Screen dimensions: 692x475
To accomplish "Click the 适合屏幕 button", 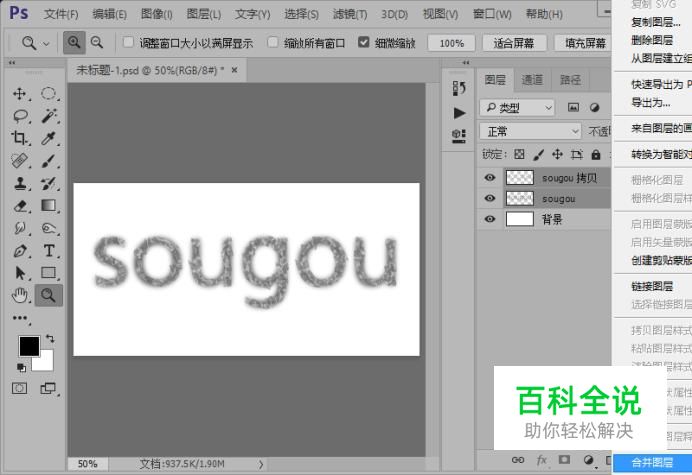I will click(514, 43).
